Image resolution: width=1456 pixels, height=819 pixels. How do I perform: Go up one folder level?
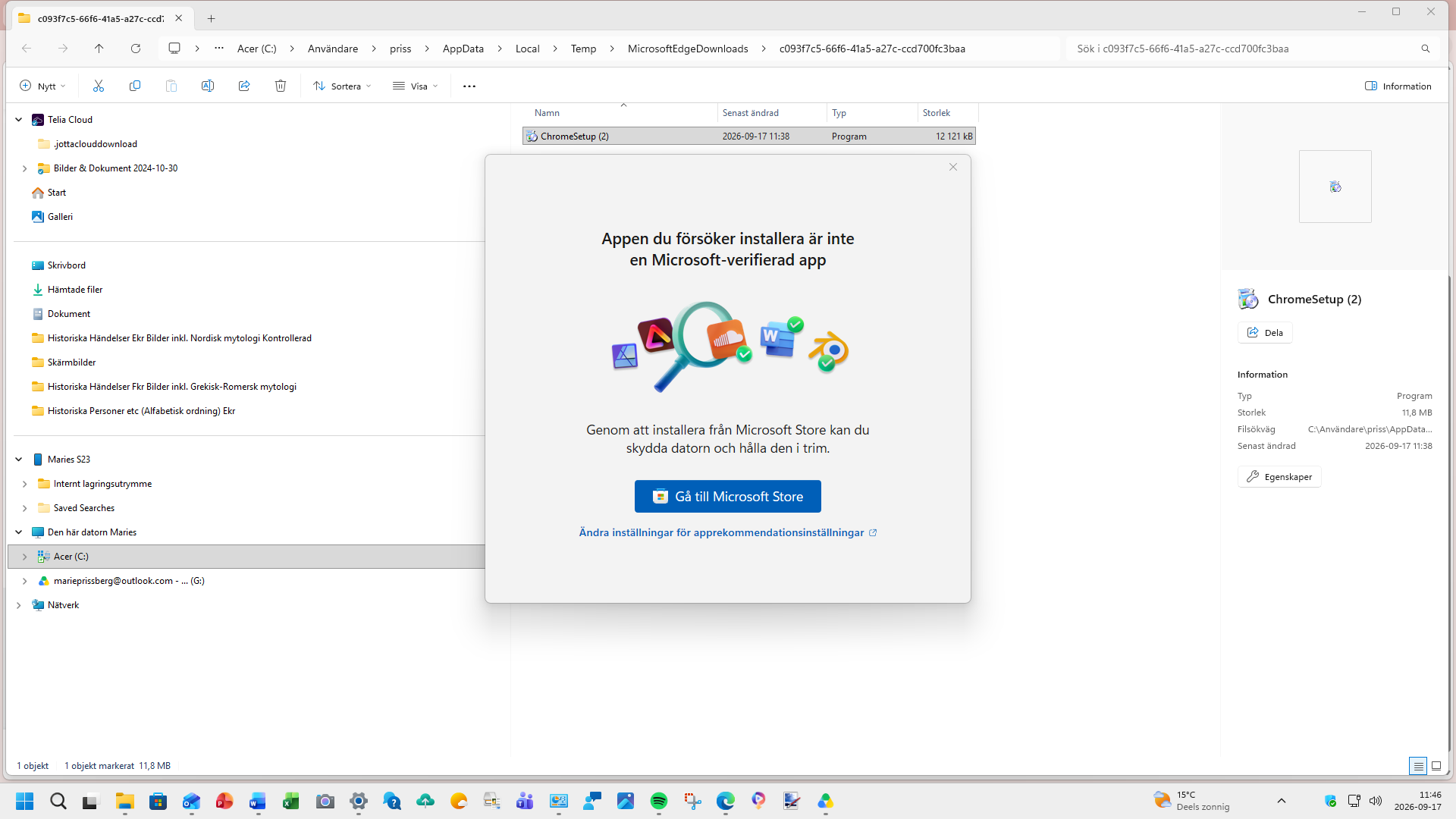pyautogui.click(x=99, y=49)
